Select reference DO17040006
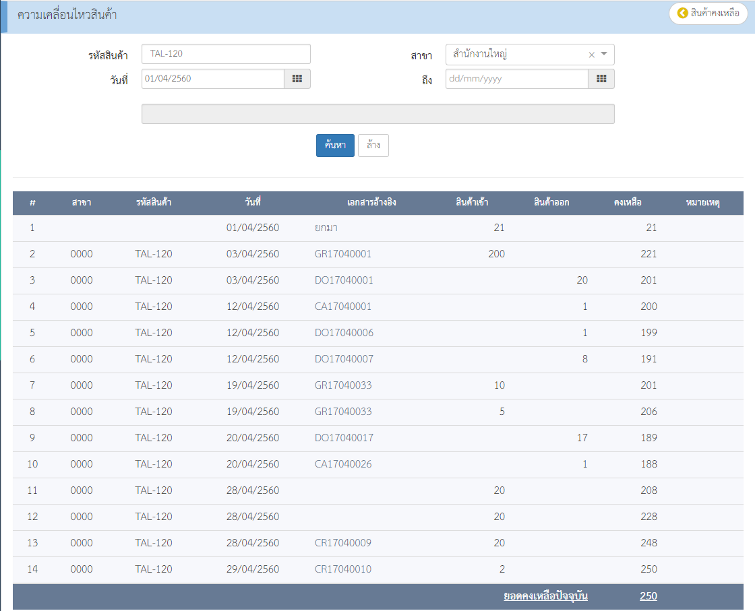 coord(344,333)
